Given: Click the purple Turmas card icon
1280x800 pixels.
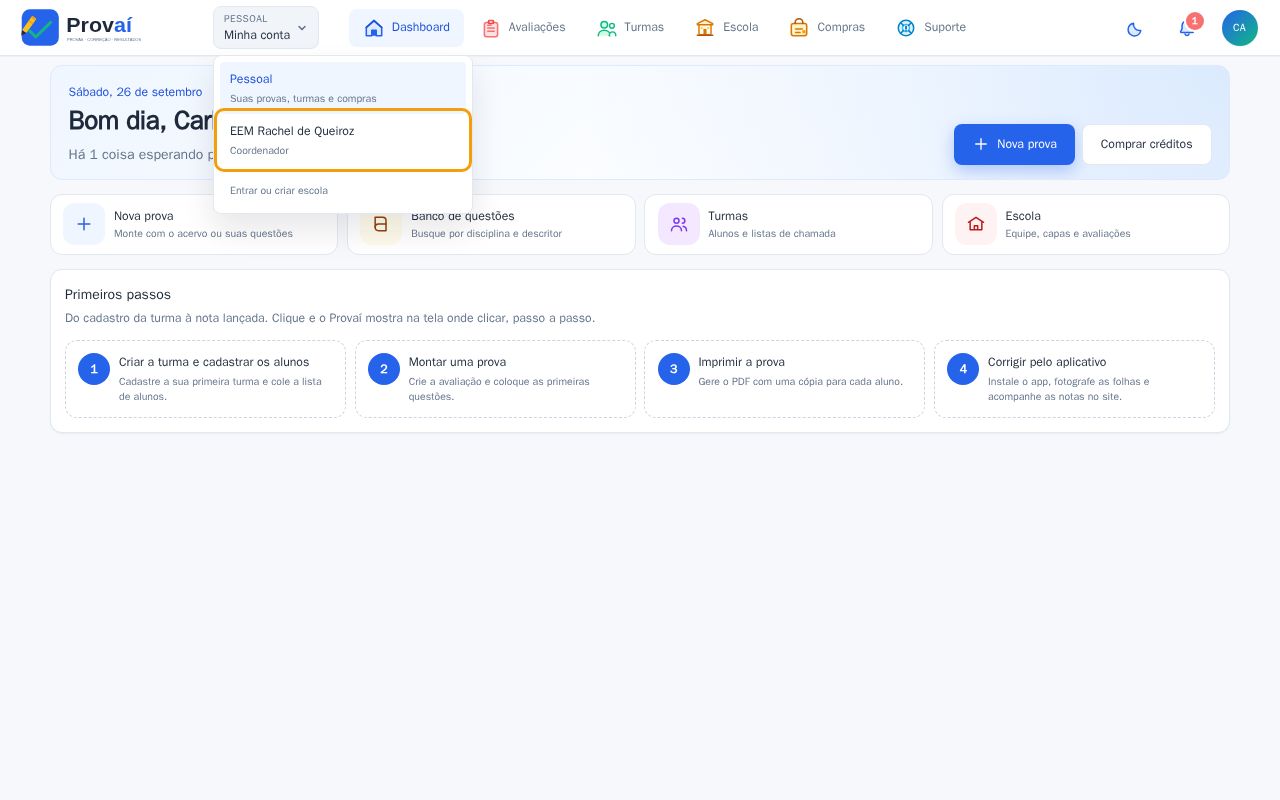Looking at the screenshot, I should [679, 224].
